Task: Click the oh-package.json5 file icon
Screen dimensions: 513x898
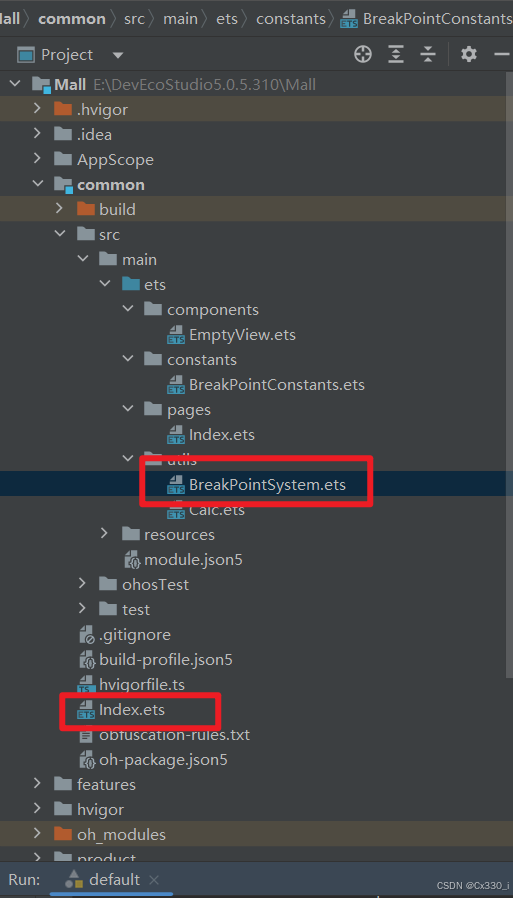Action: 86,760
